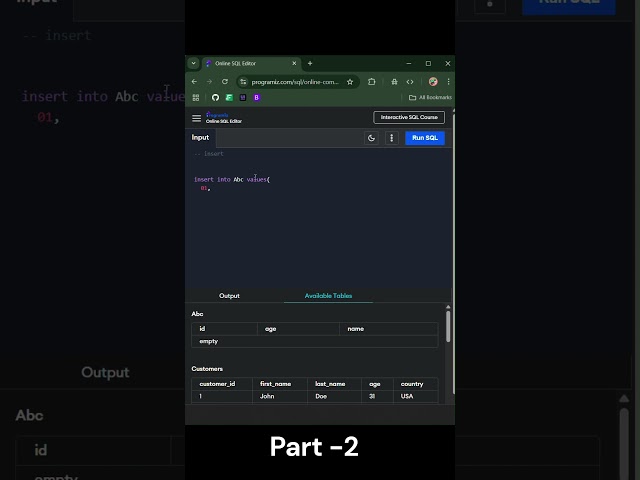Click the Input tab label
Viewport: 640px width, 480px height.
point(201,138)
